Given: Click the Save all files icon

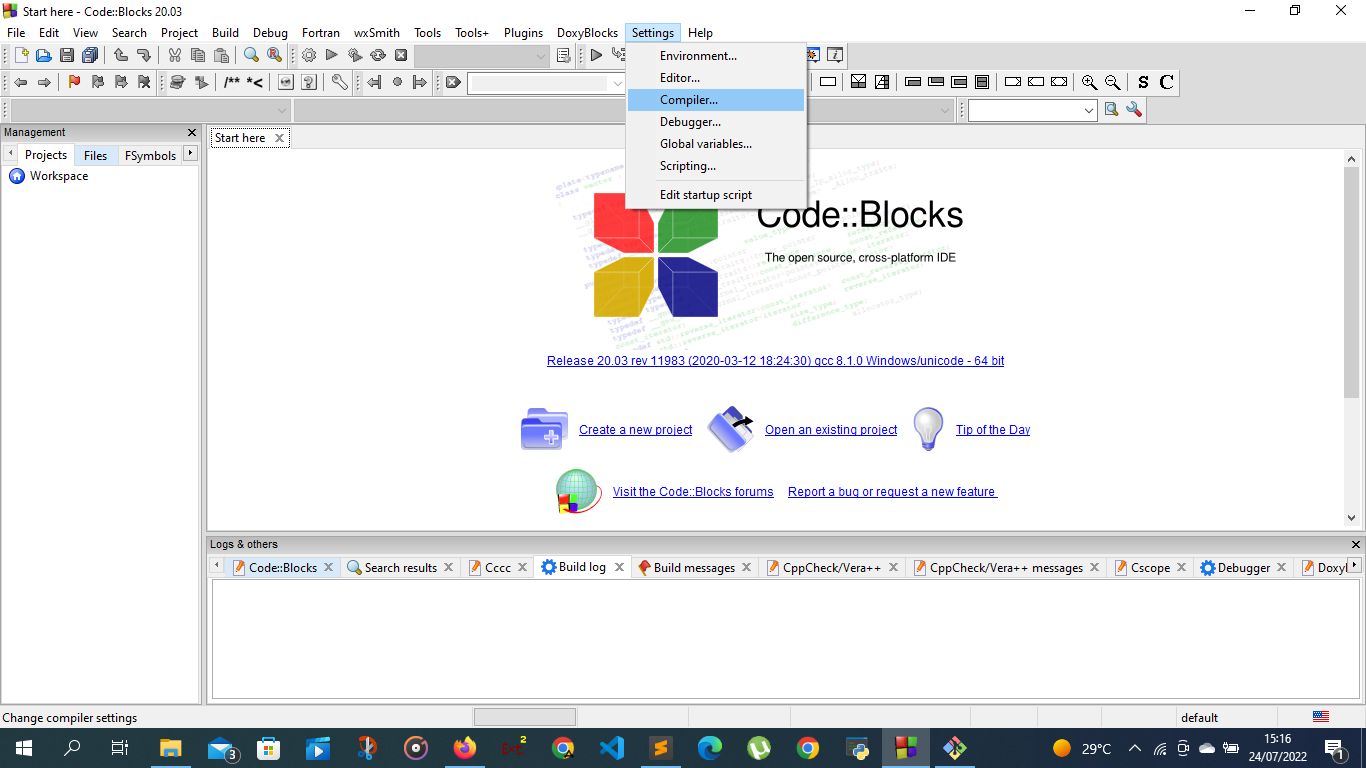Looking at the screenshot, I should pos(91,55).
